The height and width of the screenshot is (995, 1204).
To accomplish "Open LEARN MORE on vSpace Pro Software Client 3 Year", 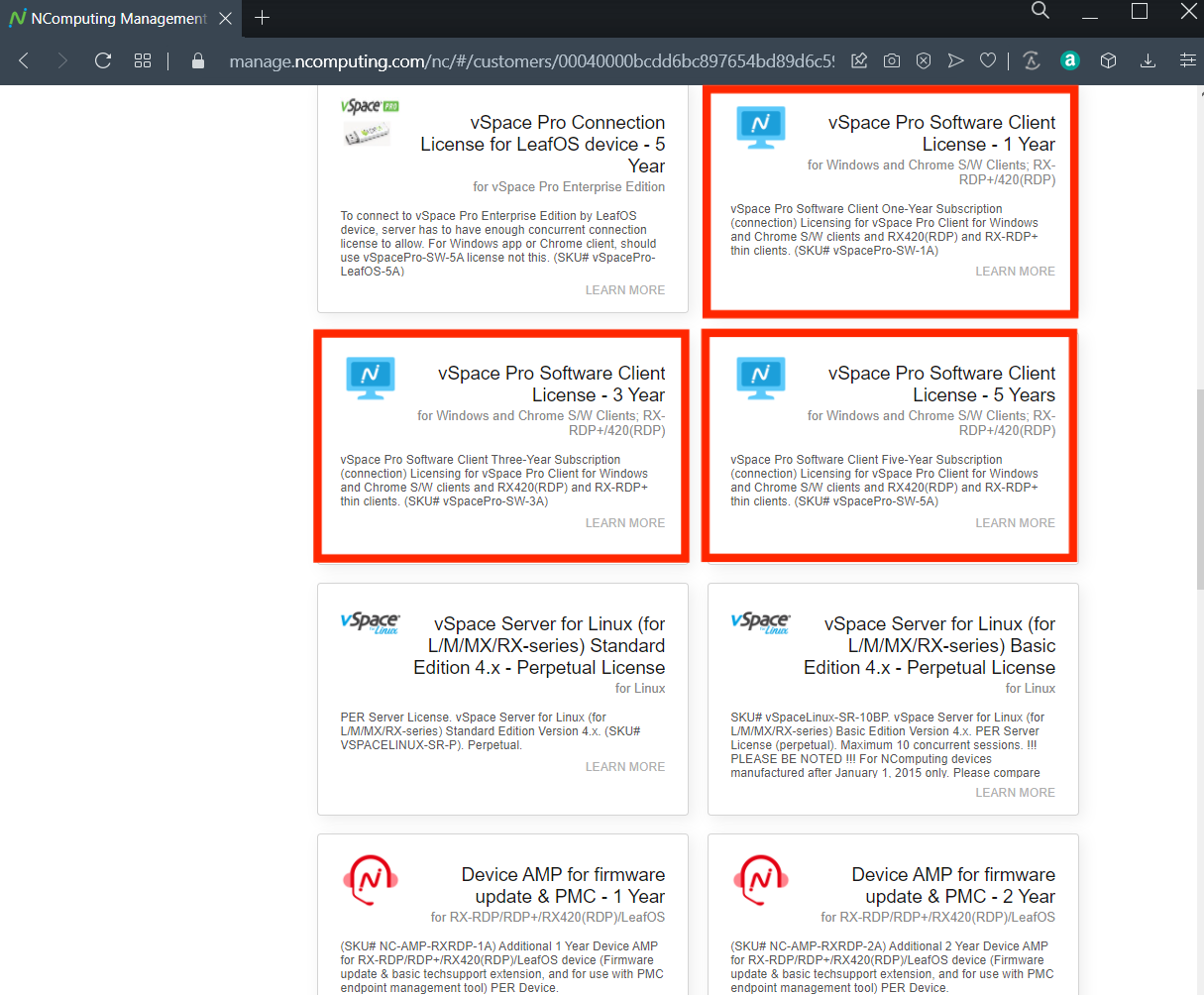I will (624, 522).
